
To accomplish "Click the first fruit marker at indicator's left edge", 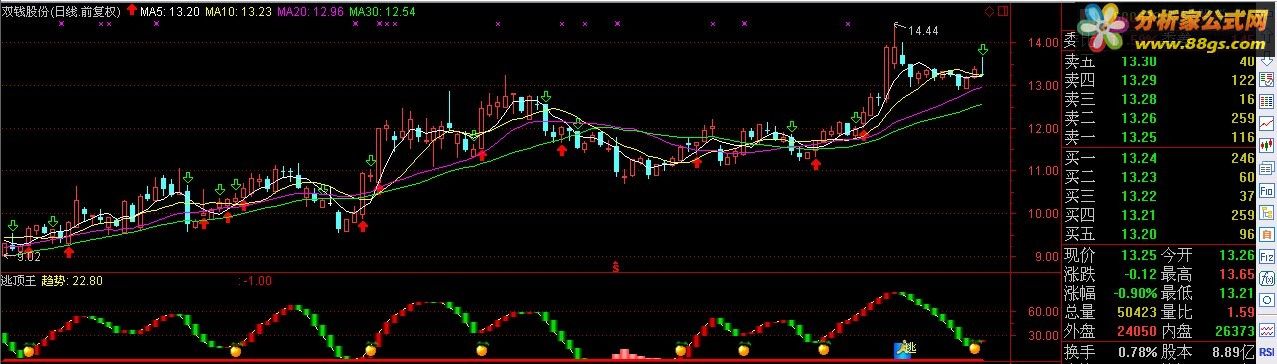I will [x=28, y=351].
